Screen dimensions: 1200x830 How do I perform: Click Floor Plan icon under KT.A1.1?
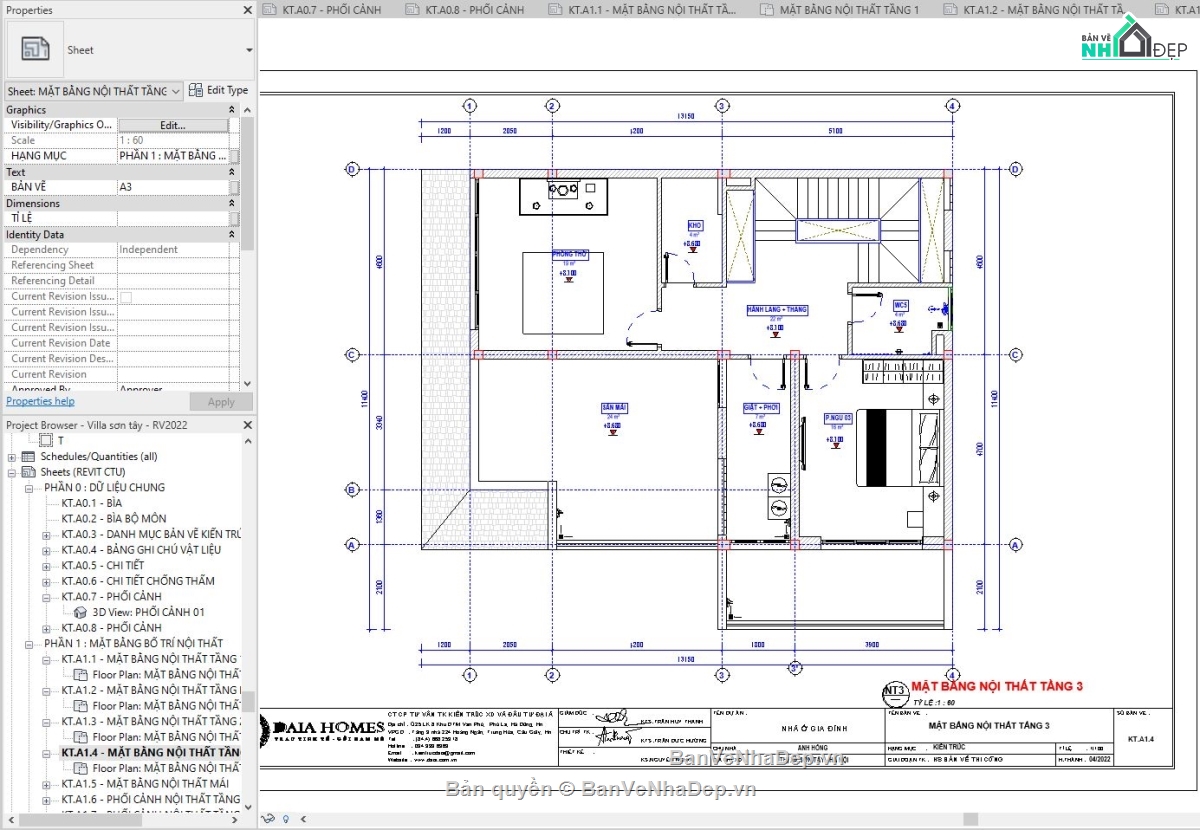click(x=82, y=674)
